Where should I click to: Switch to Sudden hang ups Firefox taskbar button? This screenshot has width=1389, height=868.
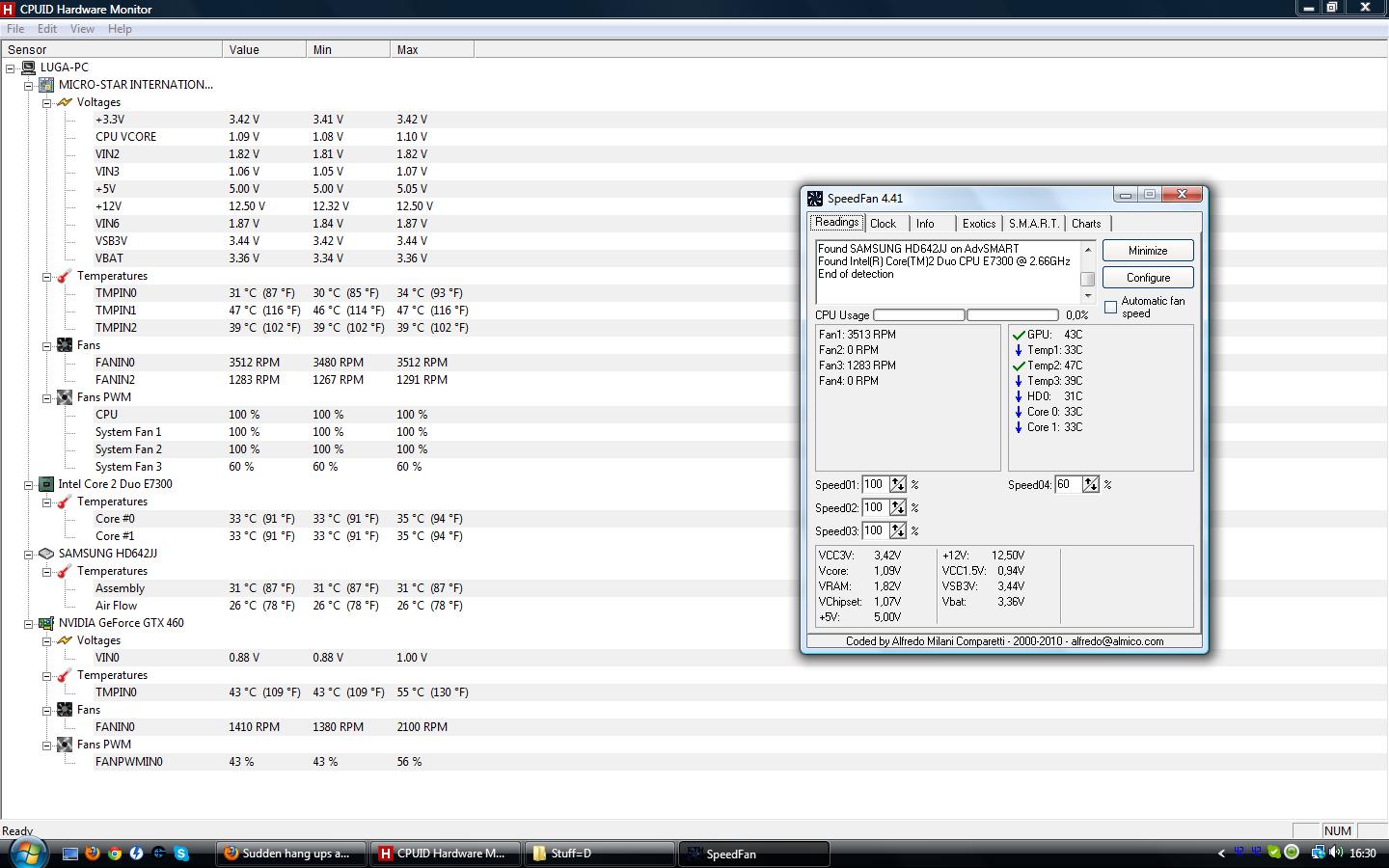pyautogui.click(x=290, y=854)
